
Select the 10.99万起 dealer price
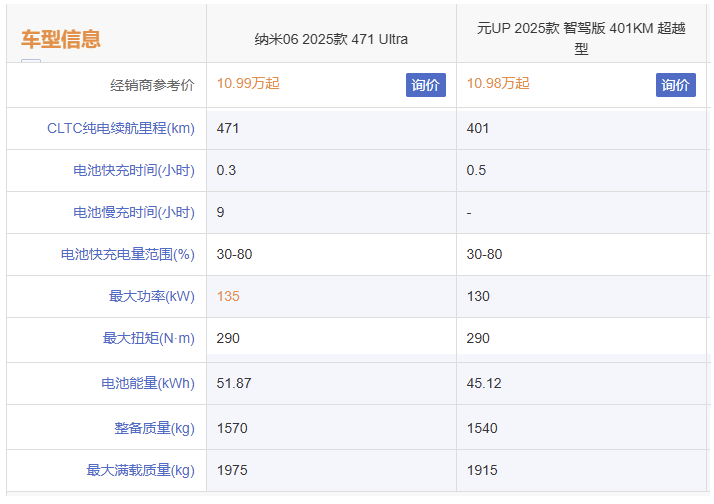(x=248, y=84)
